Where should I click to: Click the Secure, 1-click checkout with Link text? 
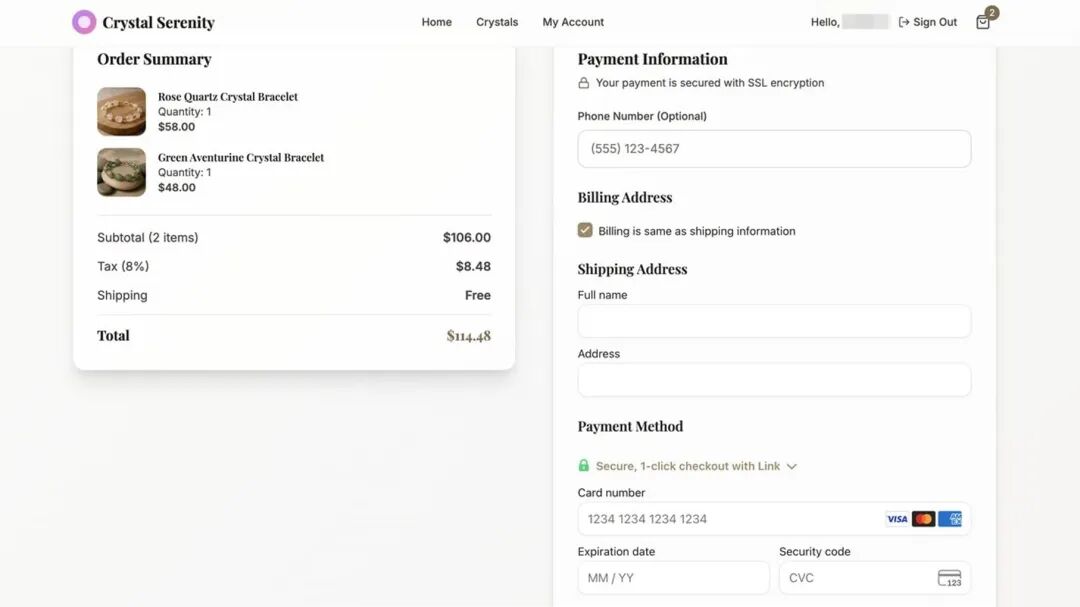688,466
